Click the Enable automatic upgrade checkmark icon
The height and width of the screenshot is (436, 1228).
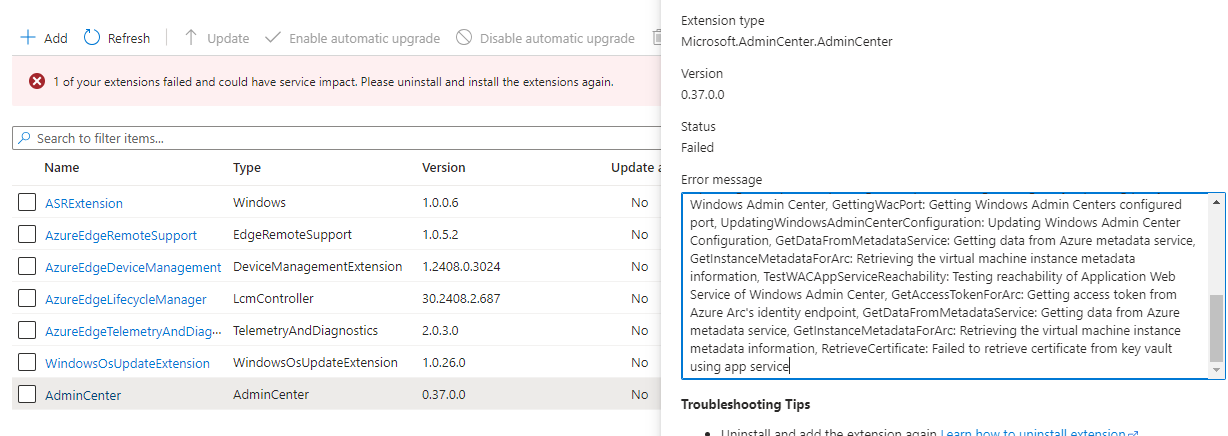273,38
